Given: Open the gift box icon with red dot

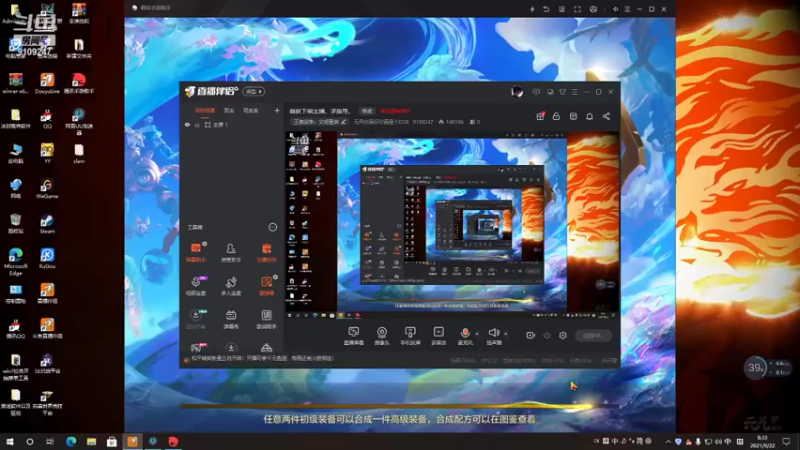Looking at the screenshot, I should click(x=540, y=116).
